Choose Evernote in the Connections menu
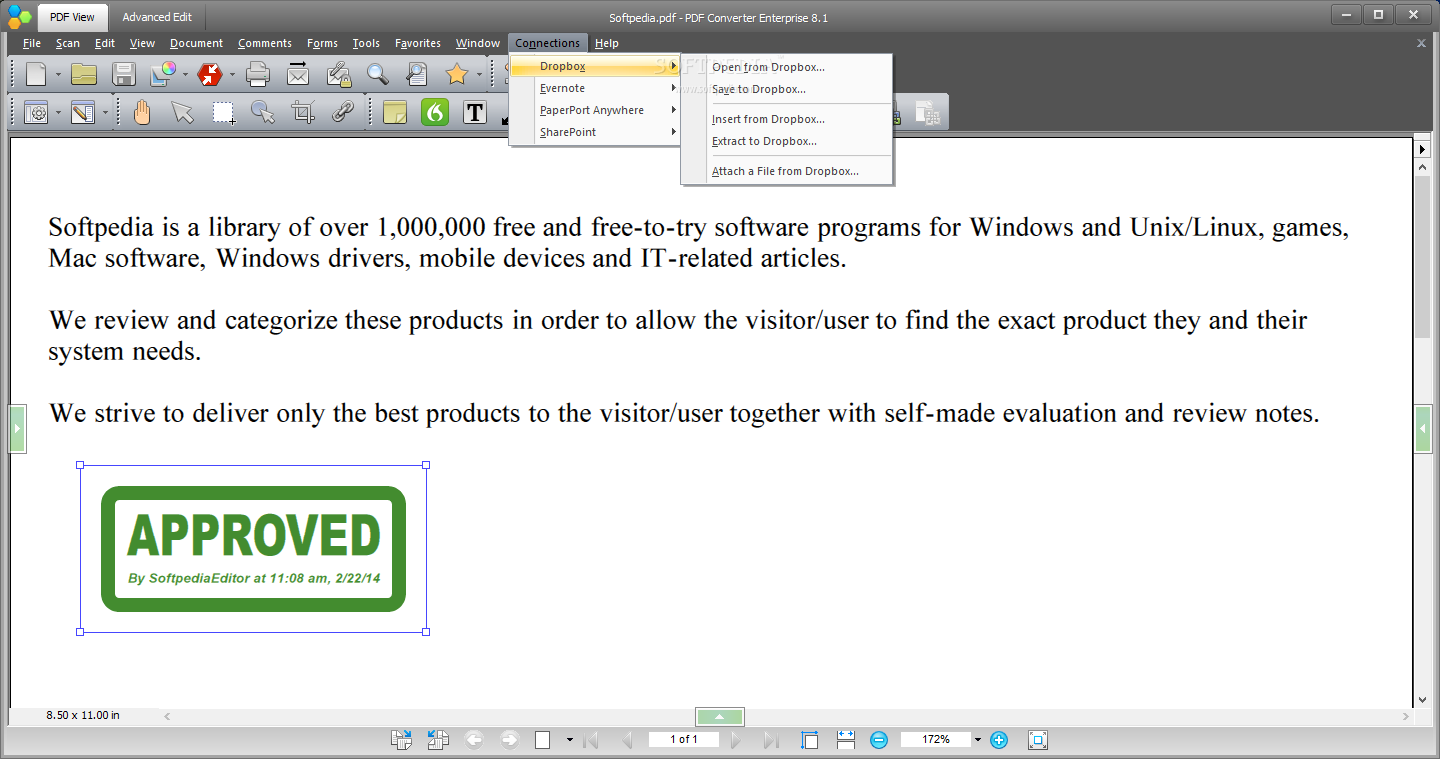Viewport: 1440px width, 759px height. 595,88
